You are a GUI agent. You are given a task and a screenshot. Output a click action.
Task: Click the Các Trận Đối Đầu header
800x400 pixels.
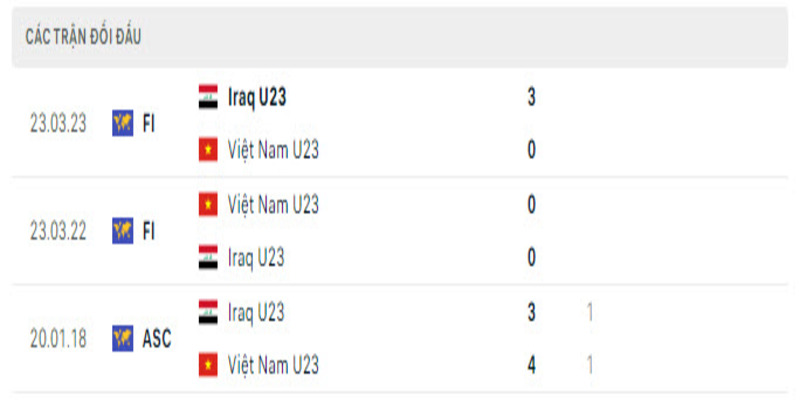pos(83,38)
